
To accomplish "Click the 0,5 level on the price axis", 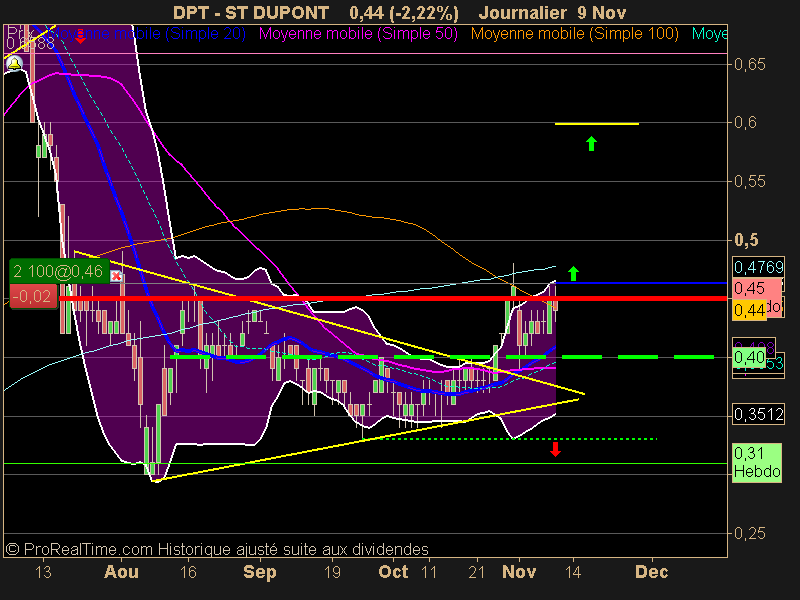I will coord(746,240).
